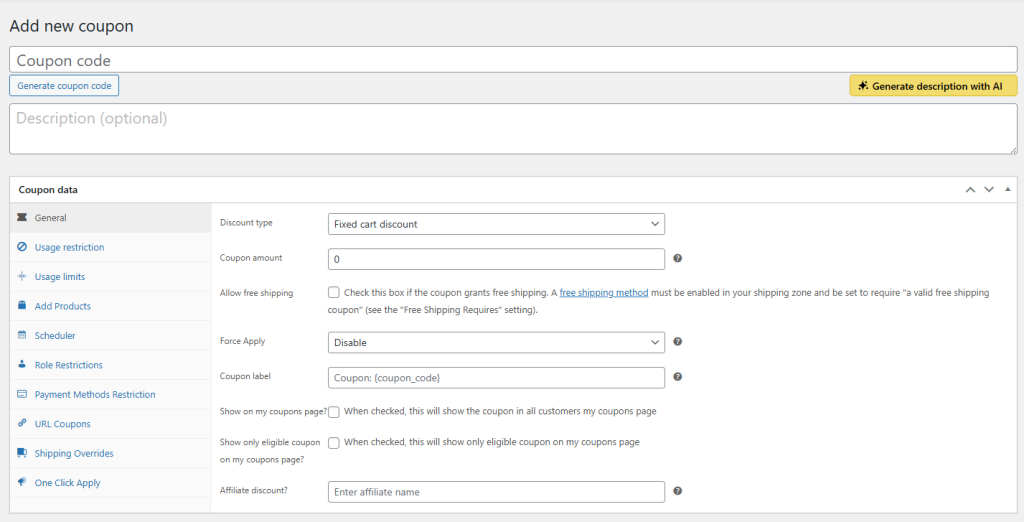Viewport: 1024px width, 522px height.
Task: Click the General tab ticket icon
Action: 22,218
